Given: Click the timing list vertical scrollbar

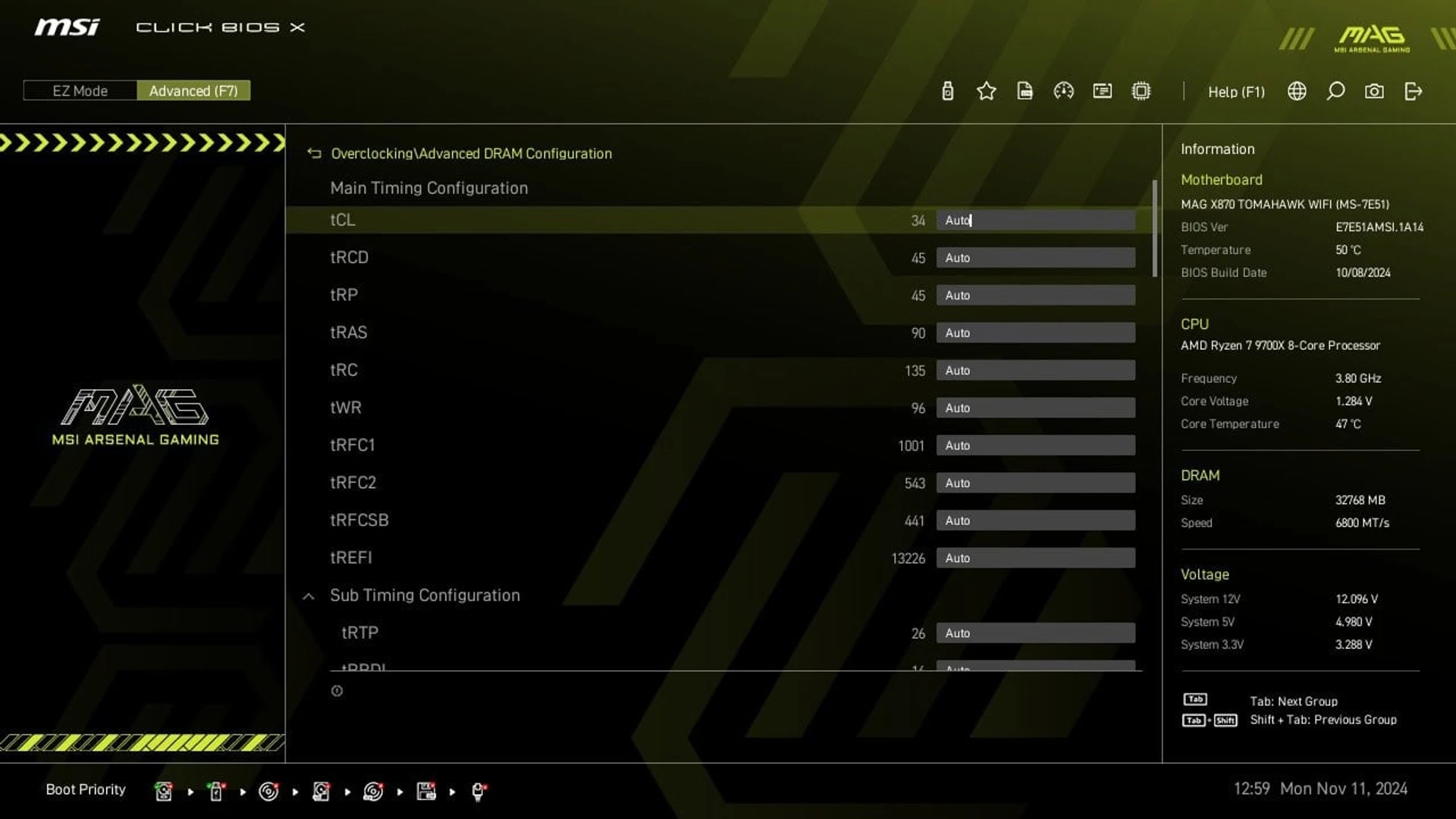Looking at the screenshot, I should [1154, 228].
